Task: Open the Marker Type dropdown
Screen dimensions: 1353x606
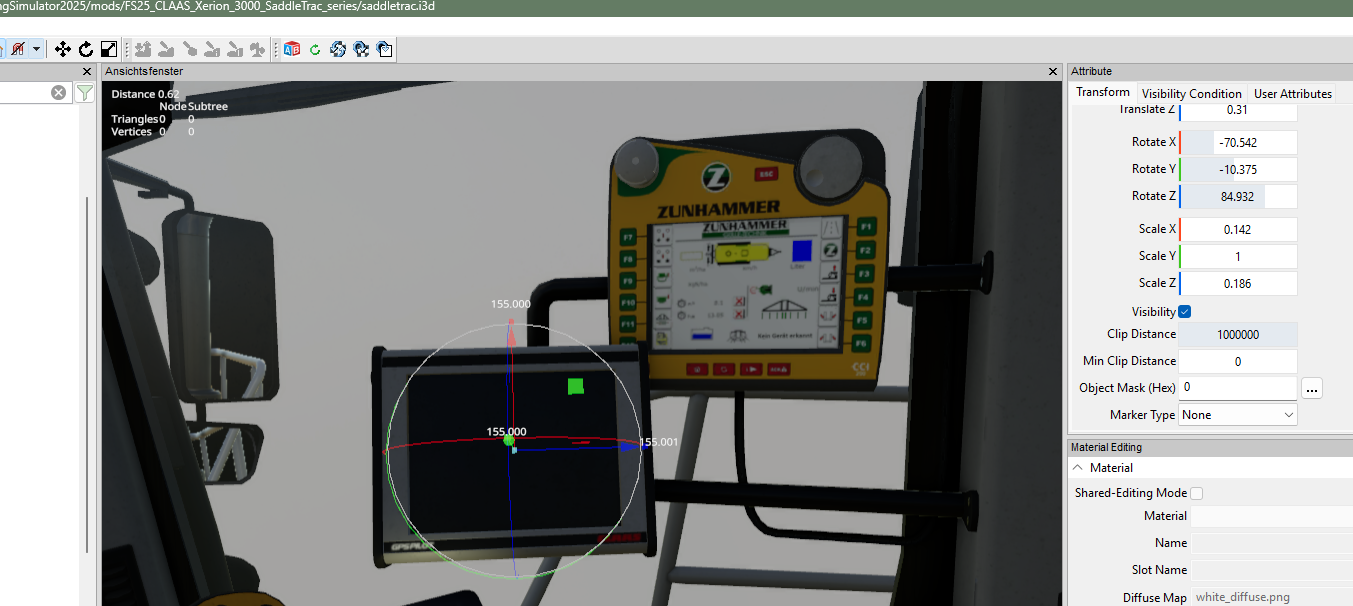Action: pyautogui.click(x=1238, y=415)
